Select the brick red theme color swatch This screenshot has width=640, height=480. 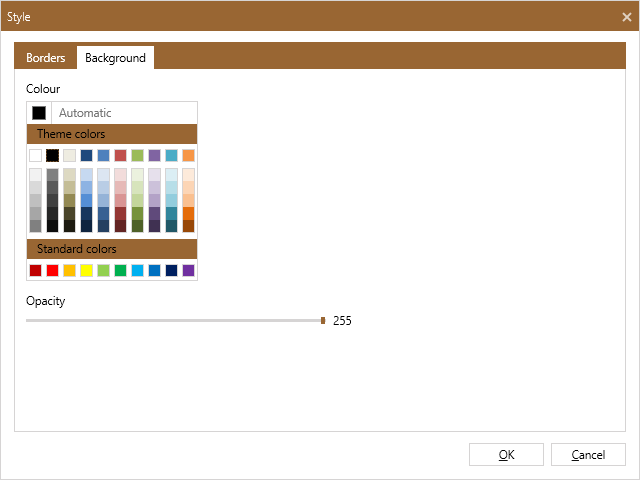[x=120, y=156]
